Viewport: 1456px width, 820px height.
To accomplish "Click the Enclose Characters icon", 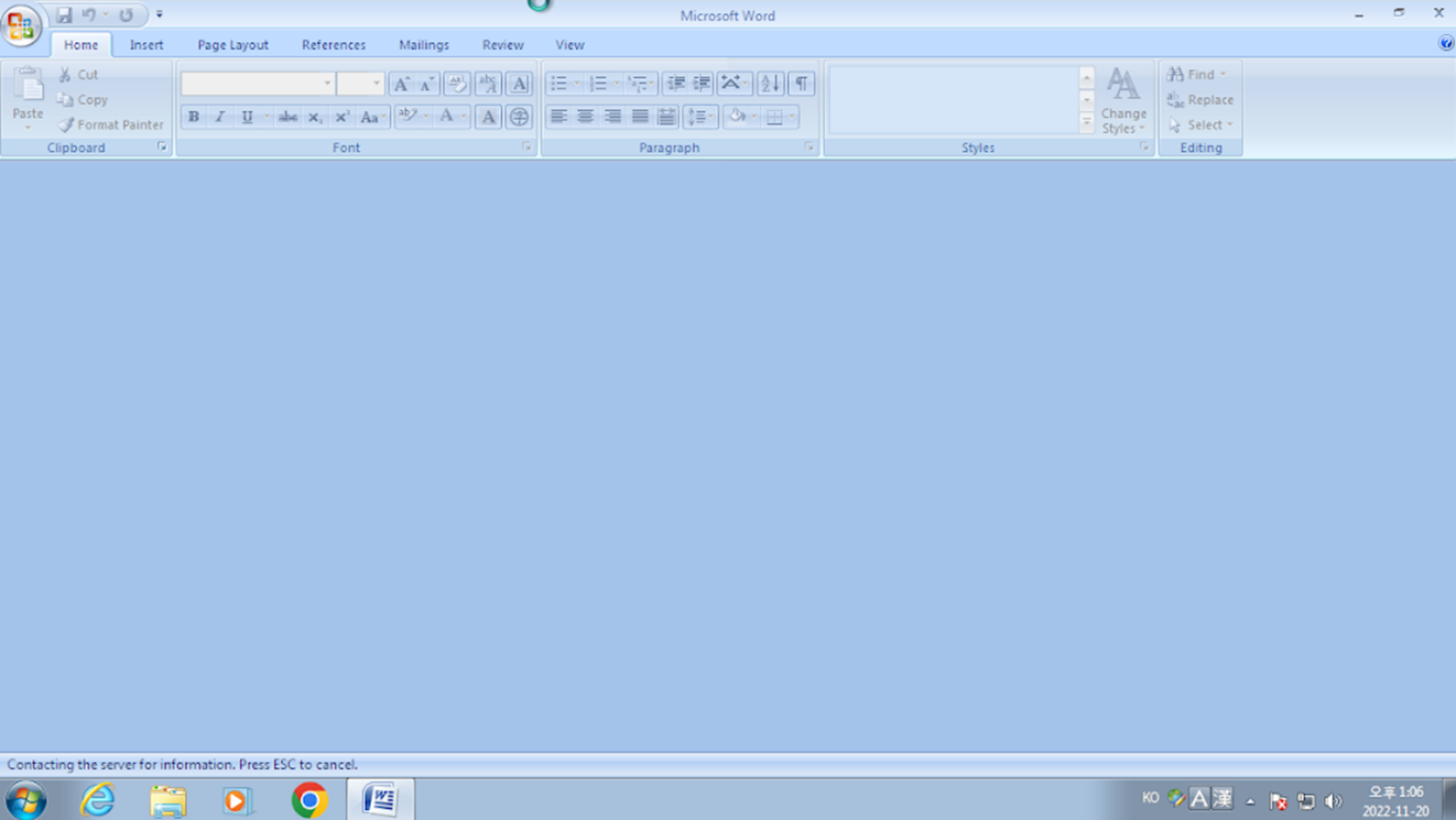I will tap(519, 117).
